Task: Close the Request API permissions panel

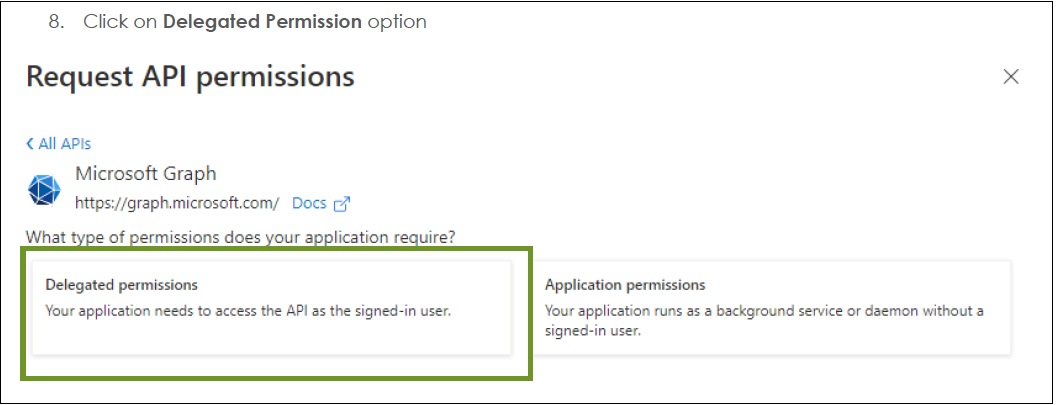Action: coord(1010,77)
